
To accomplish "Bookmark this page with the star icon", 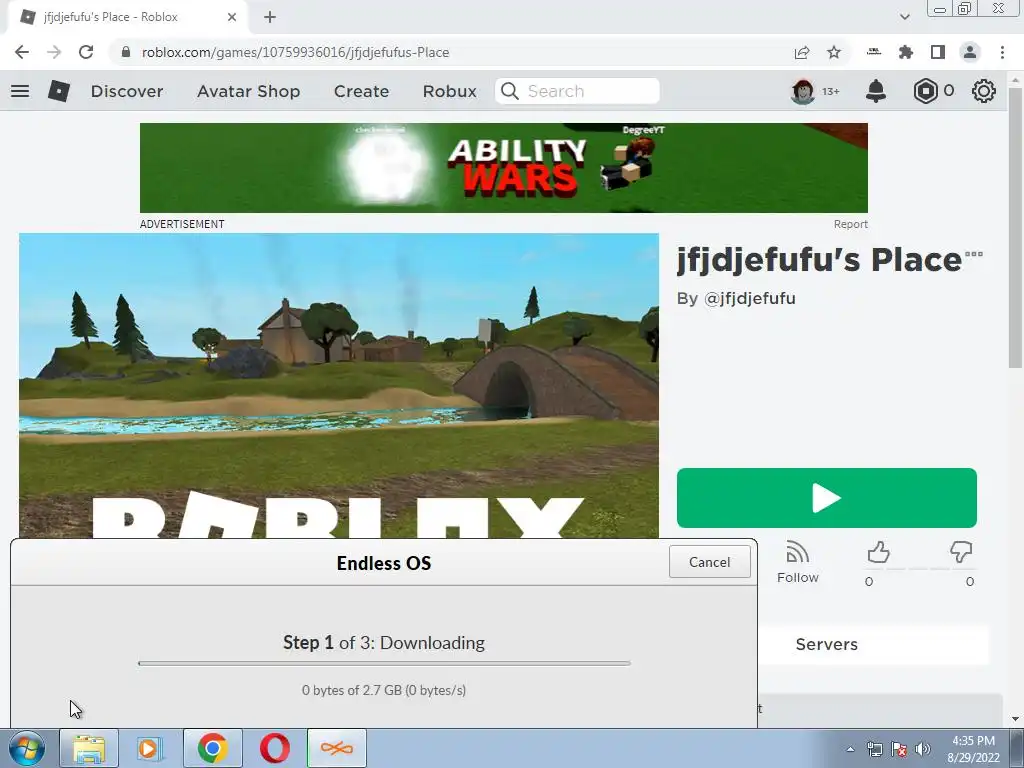I will pos(834,52).
